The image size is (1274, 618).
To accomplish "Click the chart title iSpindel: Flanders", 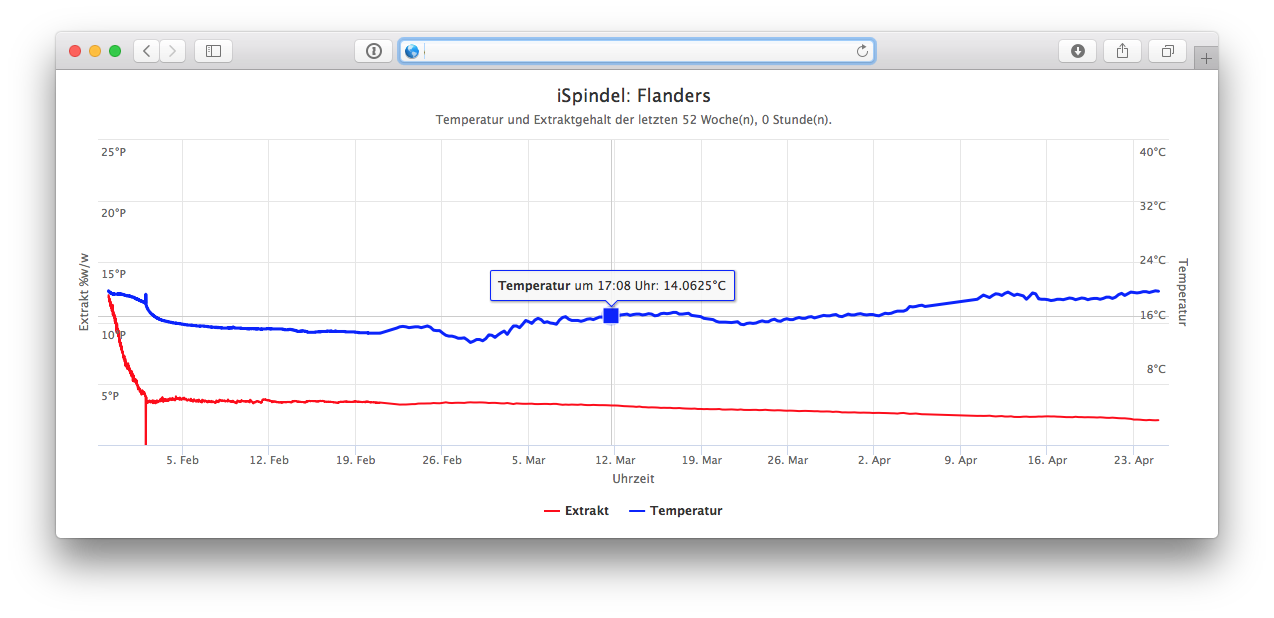I will click(x=634, y=96).
